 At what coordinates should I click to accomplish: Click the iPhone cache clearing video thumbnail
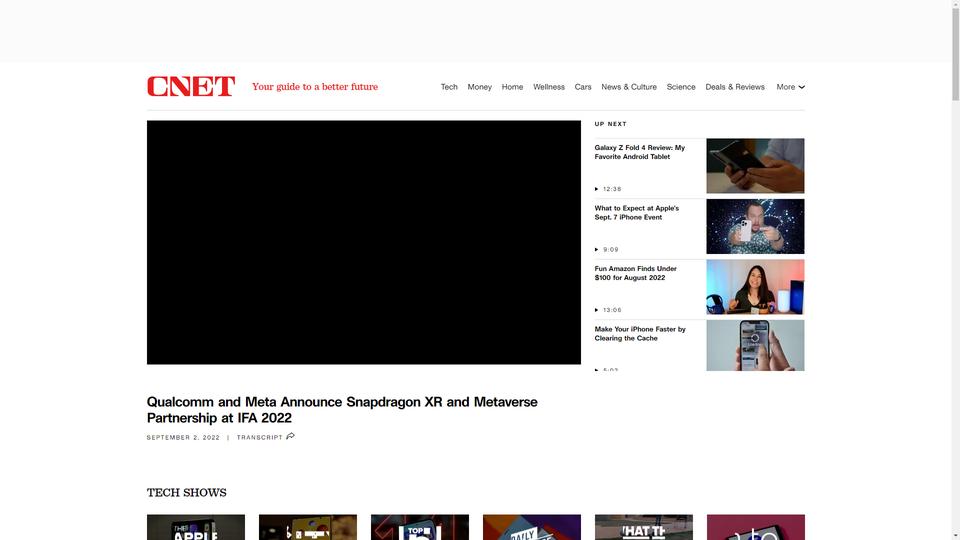[x=756, y=345]
